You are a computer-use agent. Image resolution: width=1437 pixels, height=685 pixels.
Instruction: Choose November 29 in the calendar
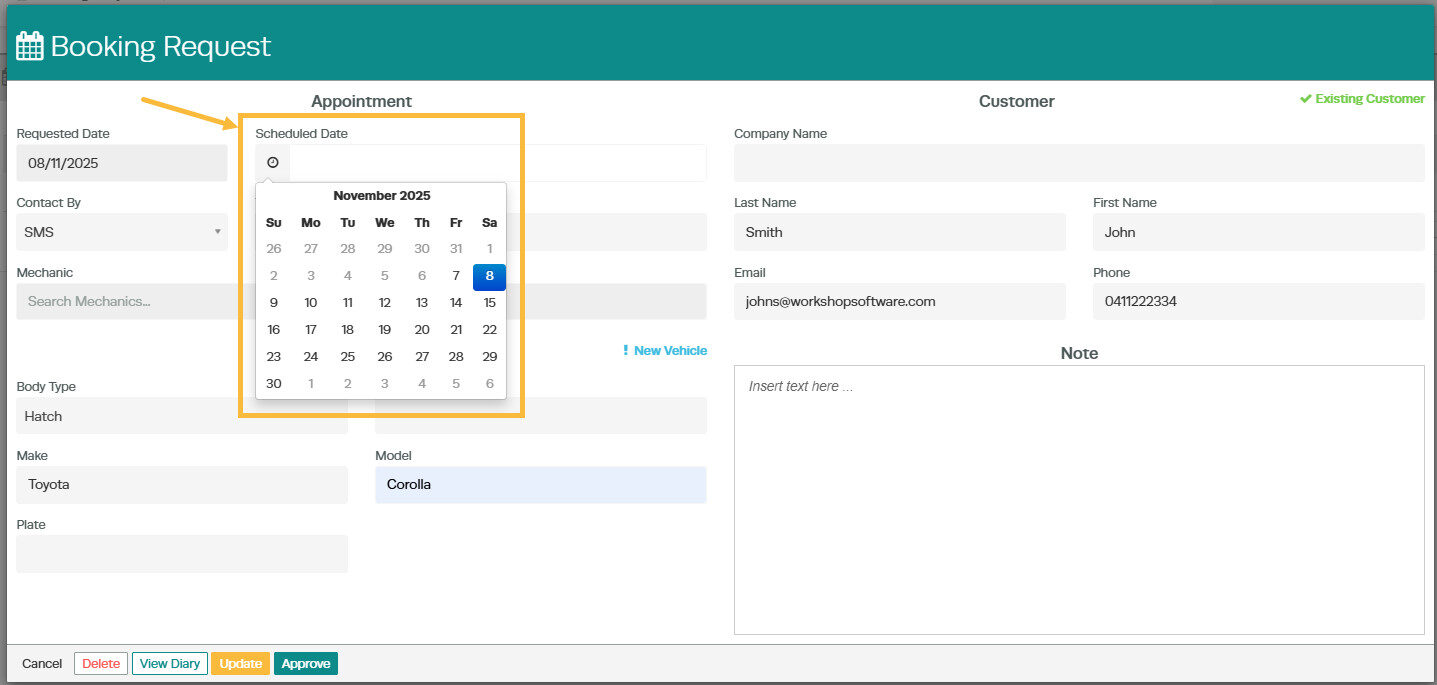pyautogui.click(x=490, y=357)
